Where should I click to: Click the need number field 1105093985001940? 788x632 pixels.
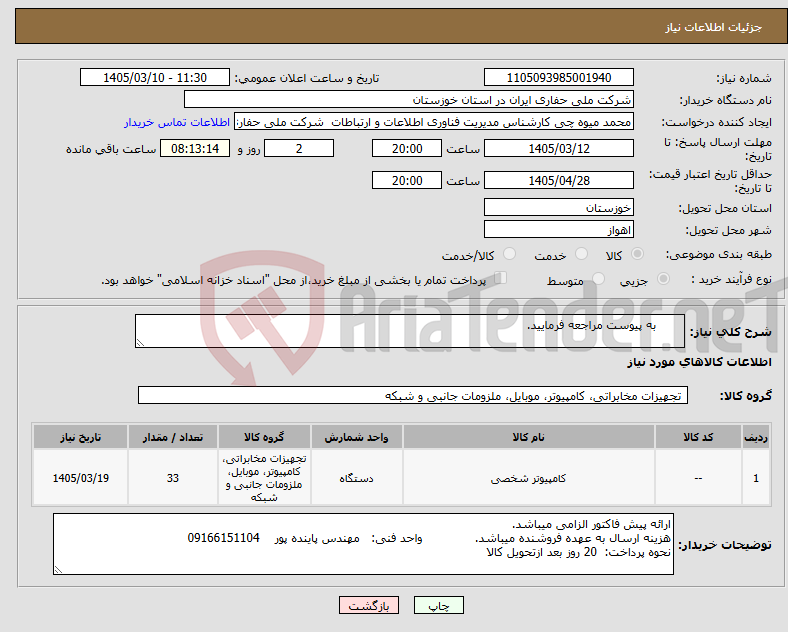558,78
